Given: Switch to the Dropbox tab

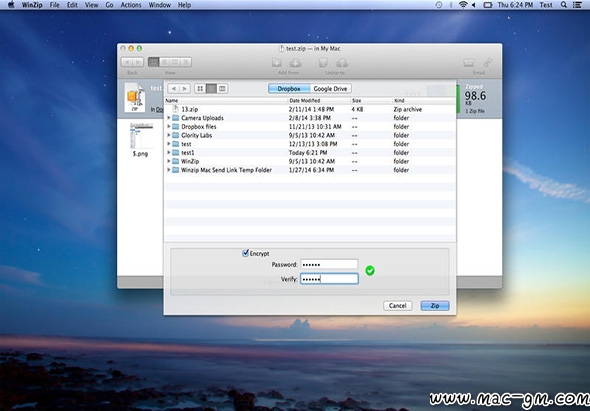Looking at the screenshot, I should (x=289, y=89).
